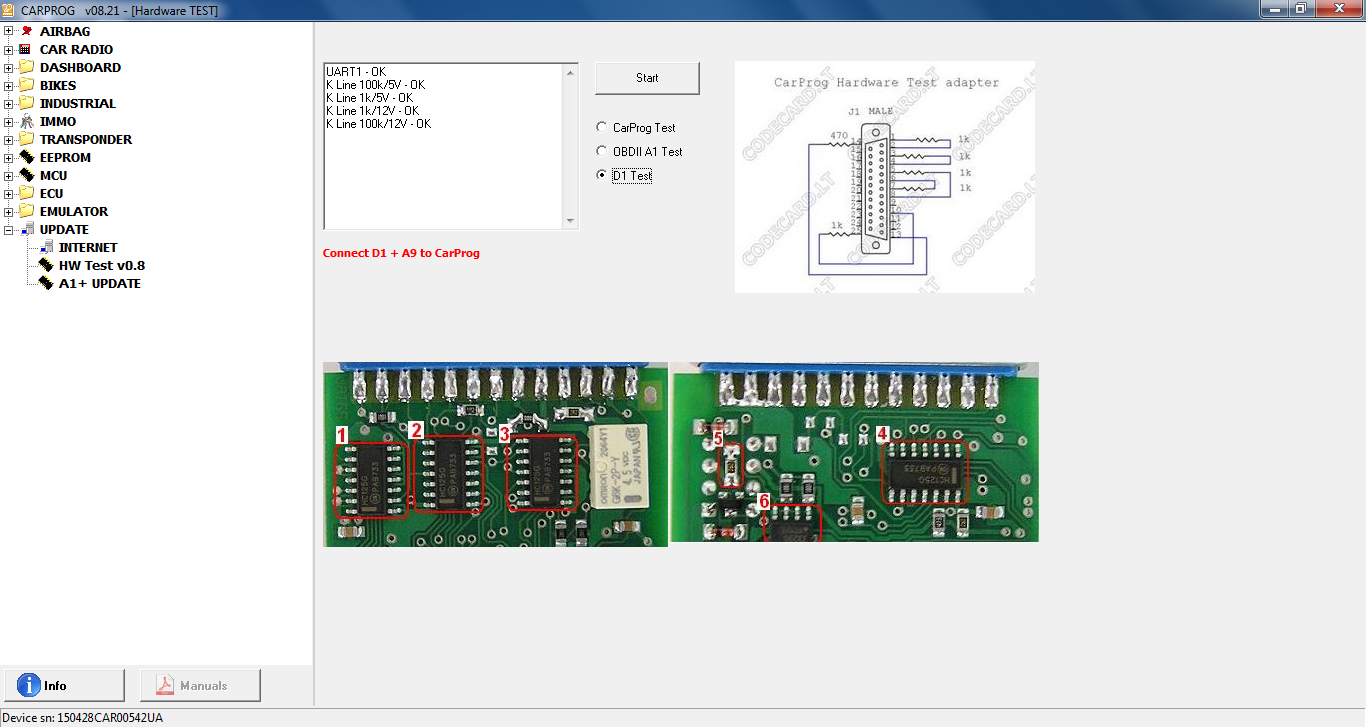Screen dimensions: 1366x728
Task: Expand the INDUSTRIAL tree node
Action: pyautogui.click(x=9, y=103)
